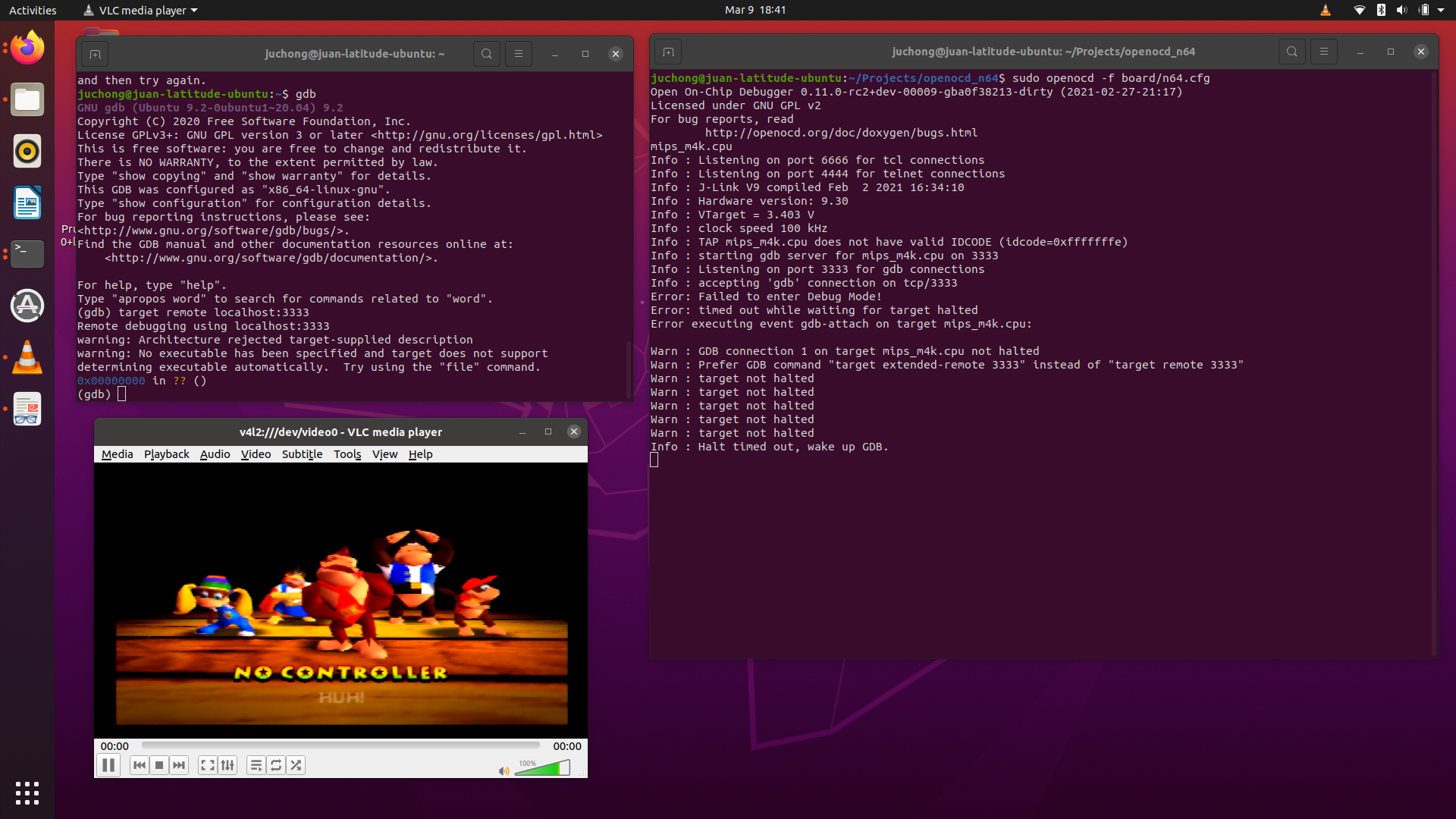Enable random playback in VLC
Viewport: 1456px width, 819px height.
[296, 765]
